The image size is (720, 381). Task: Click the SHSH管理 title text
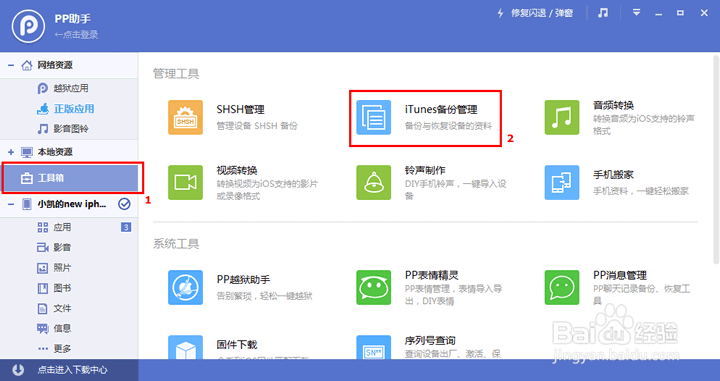click(241, 110)
